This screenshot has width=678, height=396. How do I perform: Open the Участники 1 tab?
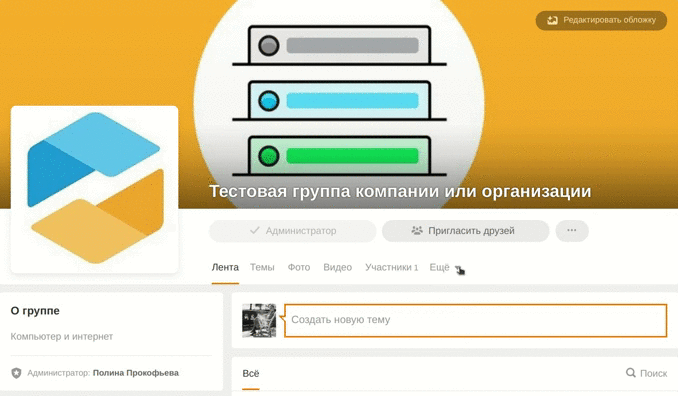391,268
